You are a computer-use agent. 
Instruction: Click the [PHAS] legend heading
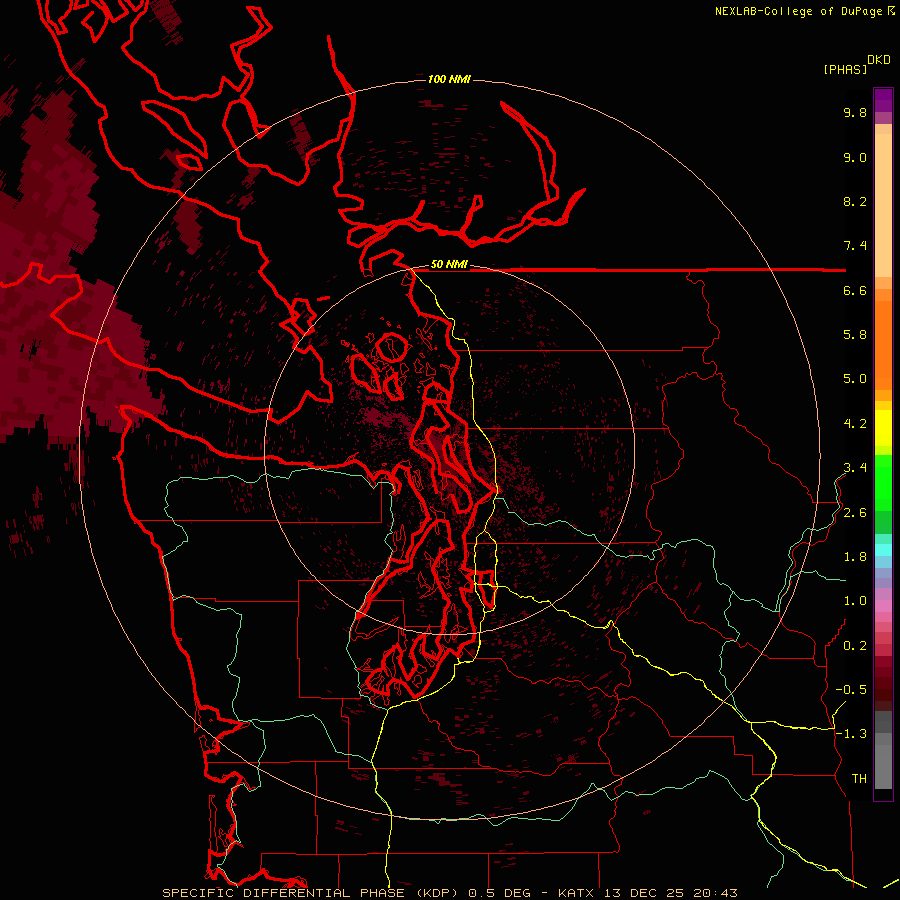(x=845, y=69)
